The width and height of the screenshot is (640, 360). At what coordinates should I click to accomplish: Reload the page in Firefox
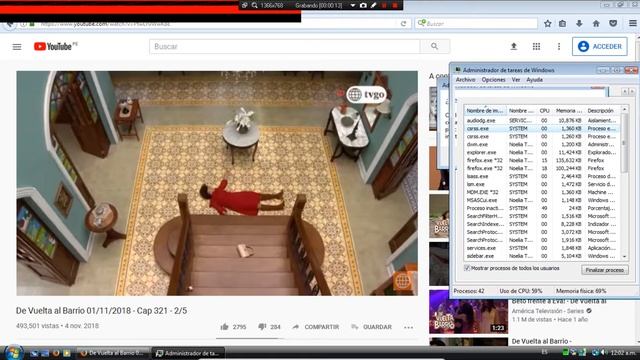[403, 24]
